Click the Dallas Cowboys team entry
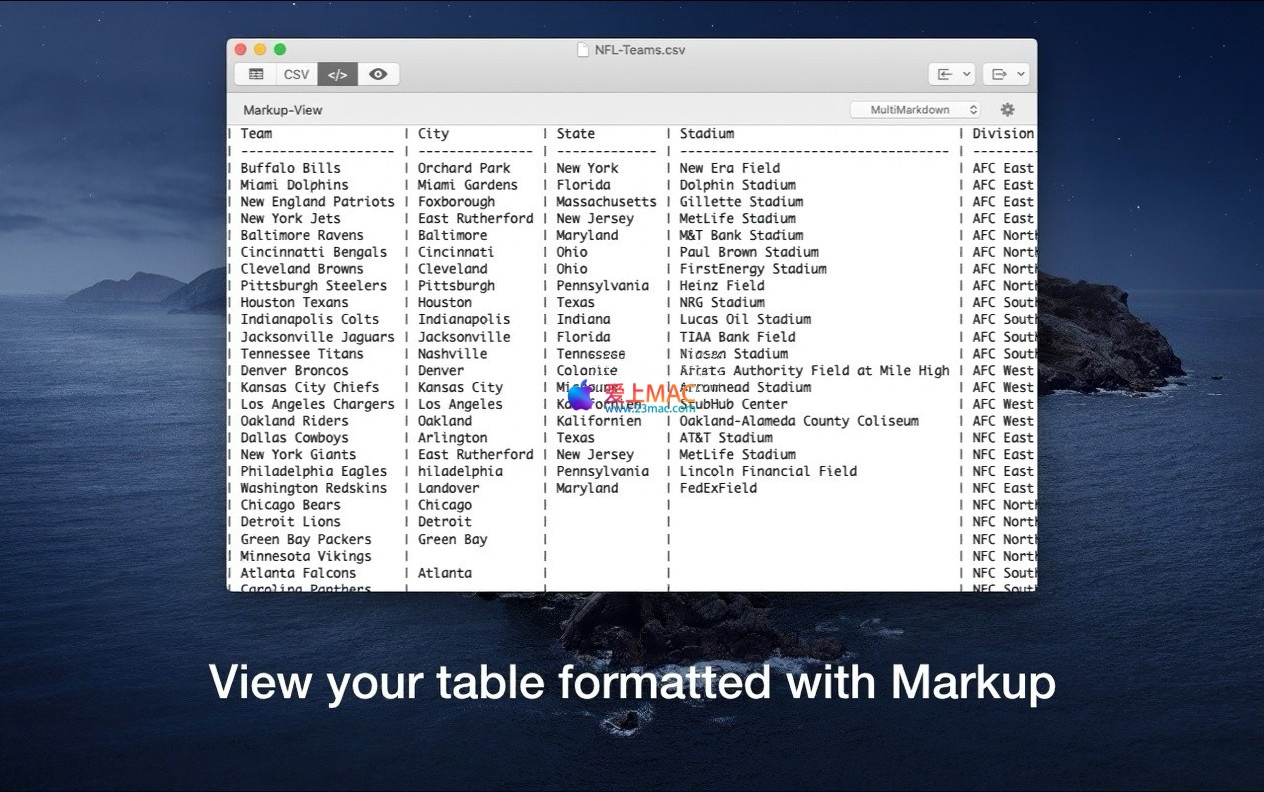The image size is (1264, 792). point(294,438)
